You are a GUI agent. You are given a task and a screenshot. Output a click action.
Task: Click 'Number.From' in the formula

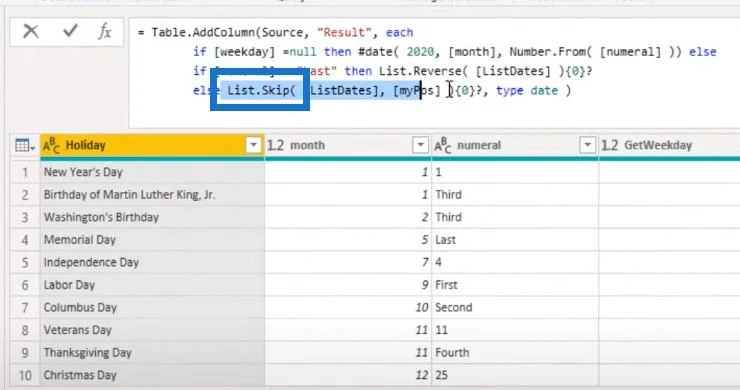[547, 52]
